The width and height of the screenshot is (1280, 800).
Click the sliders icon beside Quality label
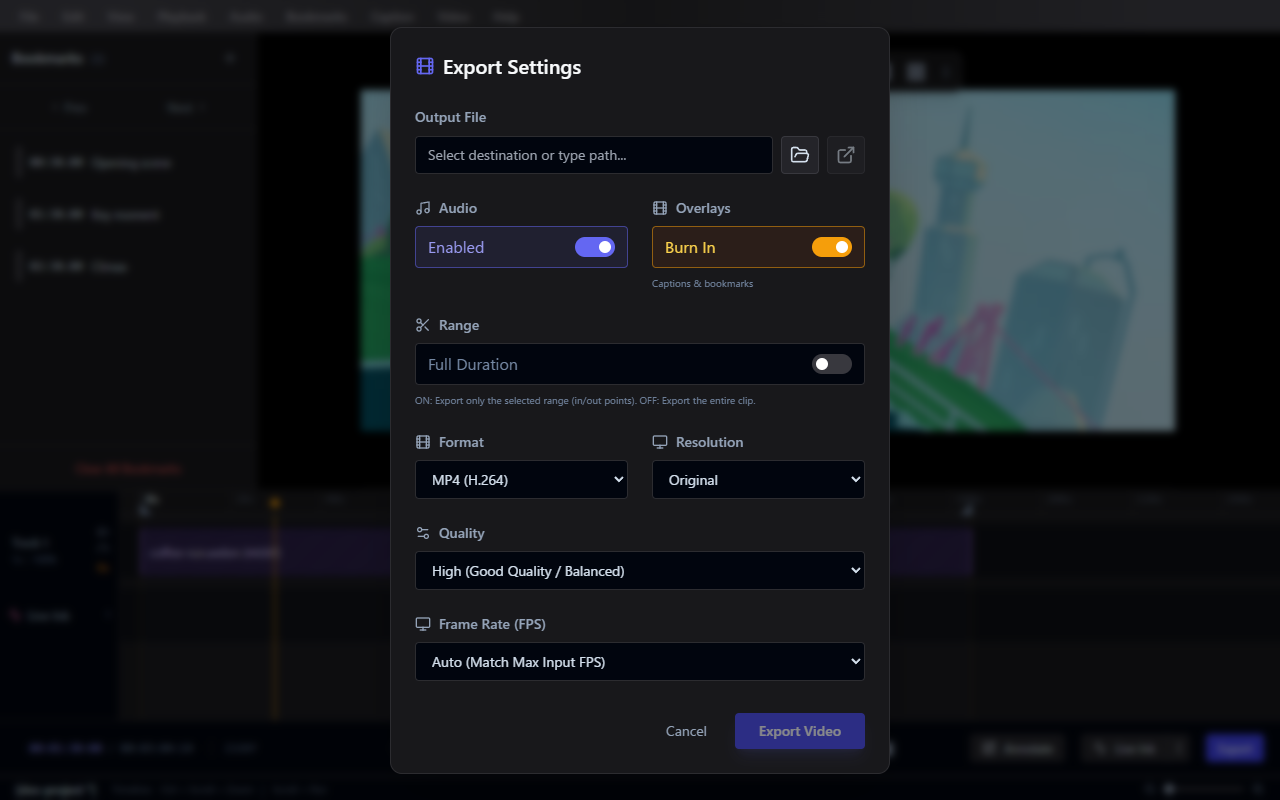point(423,533)
